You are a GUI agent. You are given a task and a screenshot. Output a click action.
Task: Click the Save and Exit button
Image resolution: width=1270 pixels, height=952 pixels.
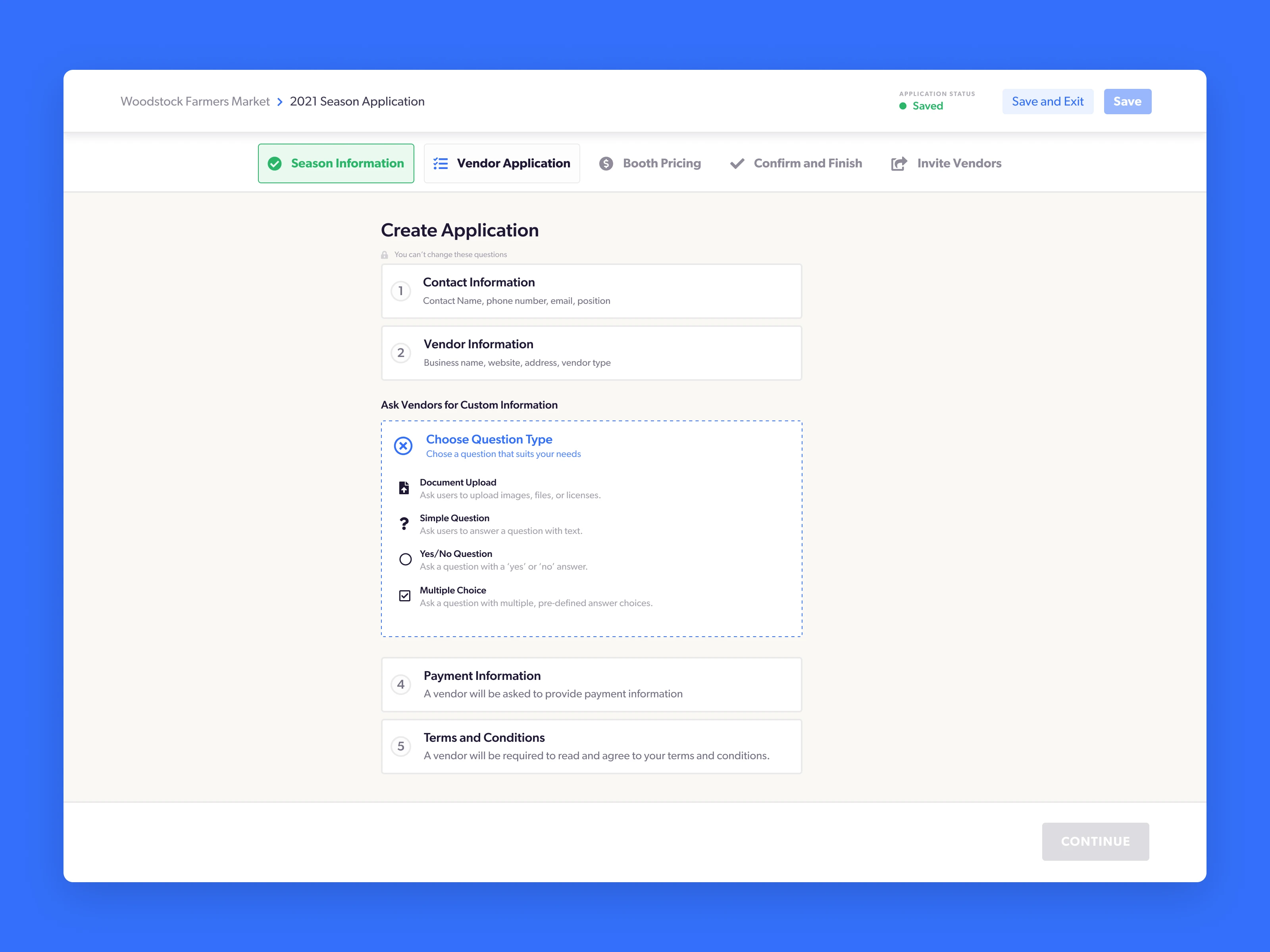pyautogui.click(x=1048, y=101)
